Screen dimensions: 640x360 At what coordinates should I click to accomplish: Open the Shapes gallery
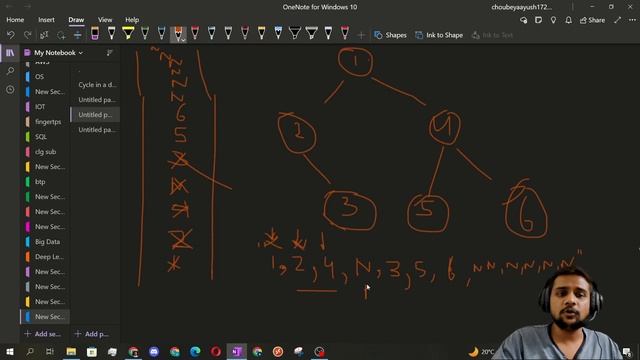390,35
